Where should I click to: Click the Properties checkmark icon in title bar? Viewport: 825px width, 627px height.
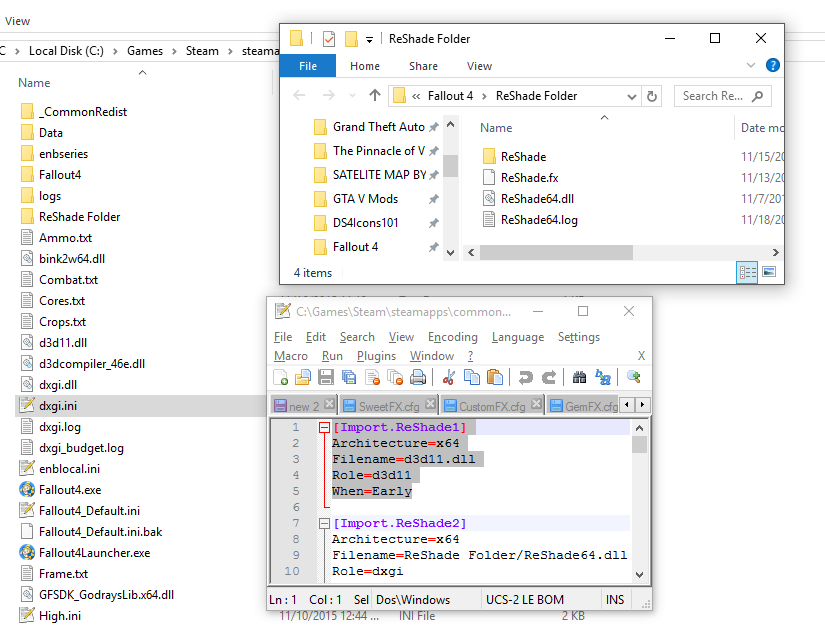coord(329,38)
